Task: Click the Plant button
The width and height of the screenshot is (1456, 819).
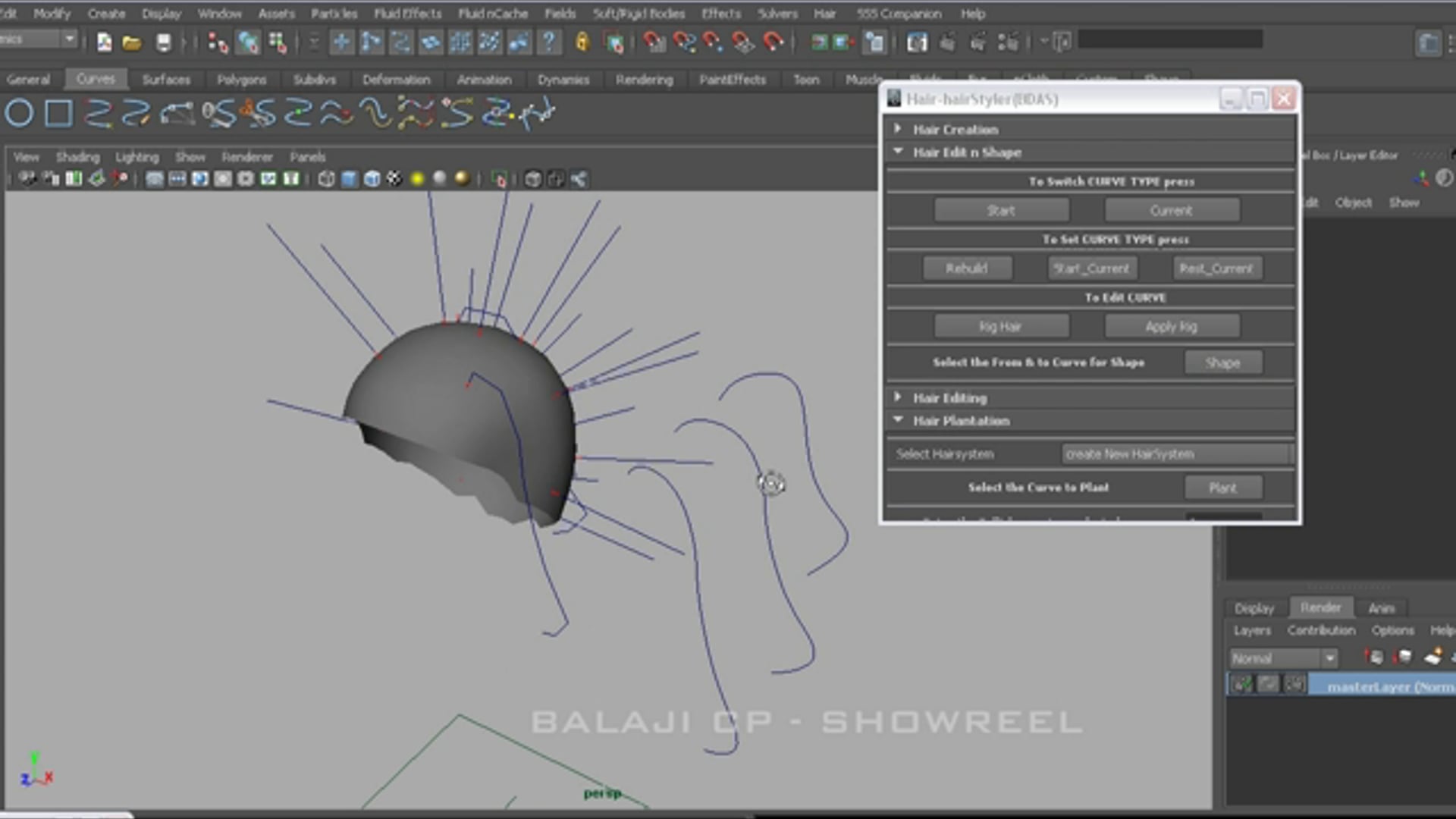Action: (1223, 488)
